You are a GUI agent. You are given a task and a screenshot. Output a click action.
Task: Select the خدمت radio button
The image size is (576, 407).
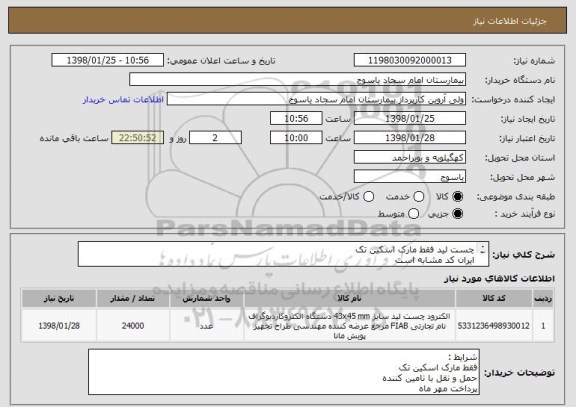pyautogui.click(x=419, y=197)
